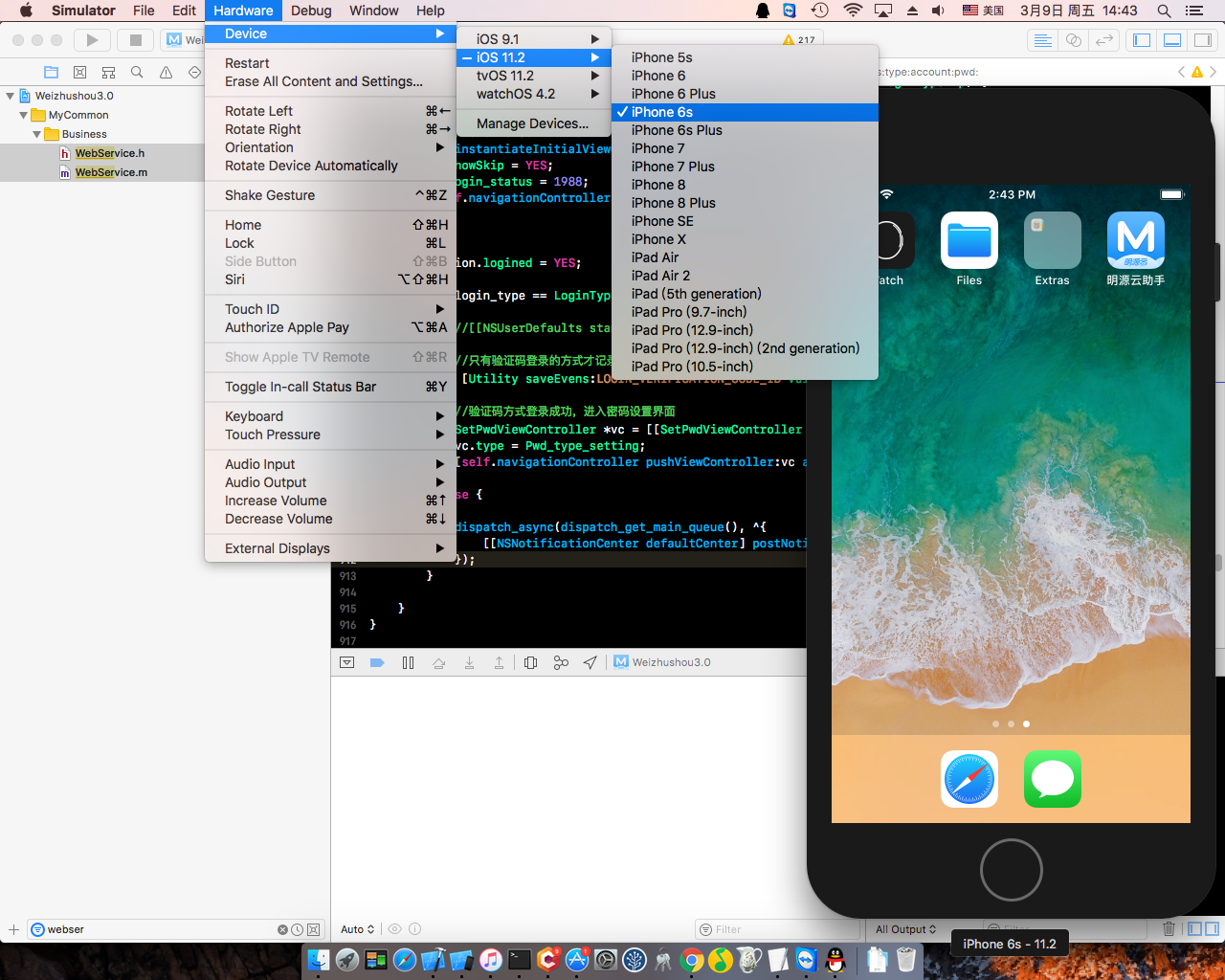The image size is (1225, 980).
Task: Toggle the breakpoints activation icon
Action: coord(377,662)
